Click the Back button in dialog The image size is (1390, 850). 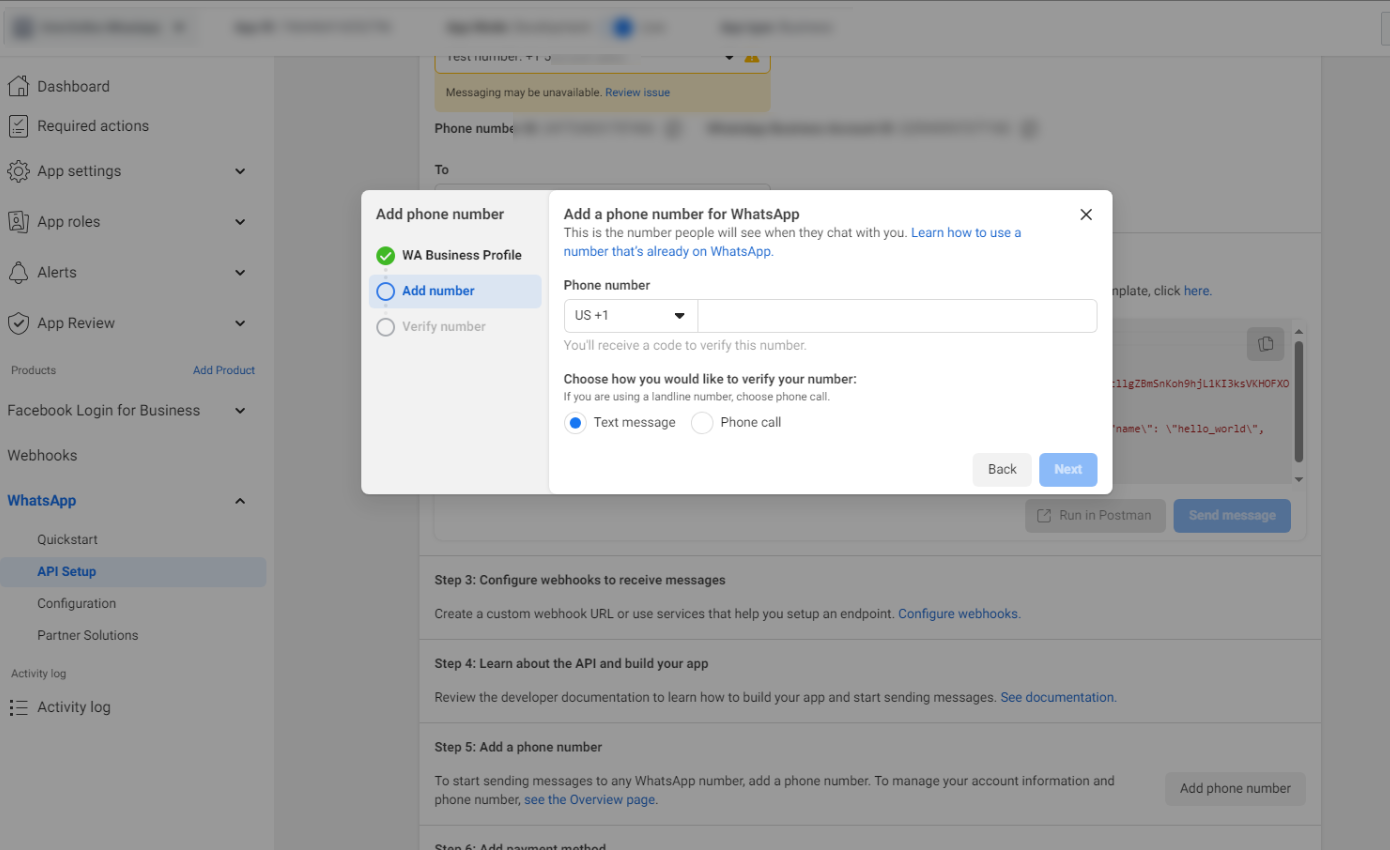tap(1001, 470)
